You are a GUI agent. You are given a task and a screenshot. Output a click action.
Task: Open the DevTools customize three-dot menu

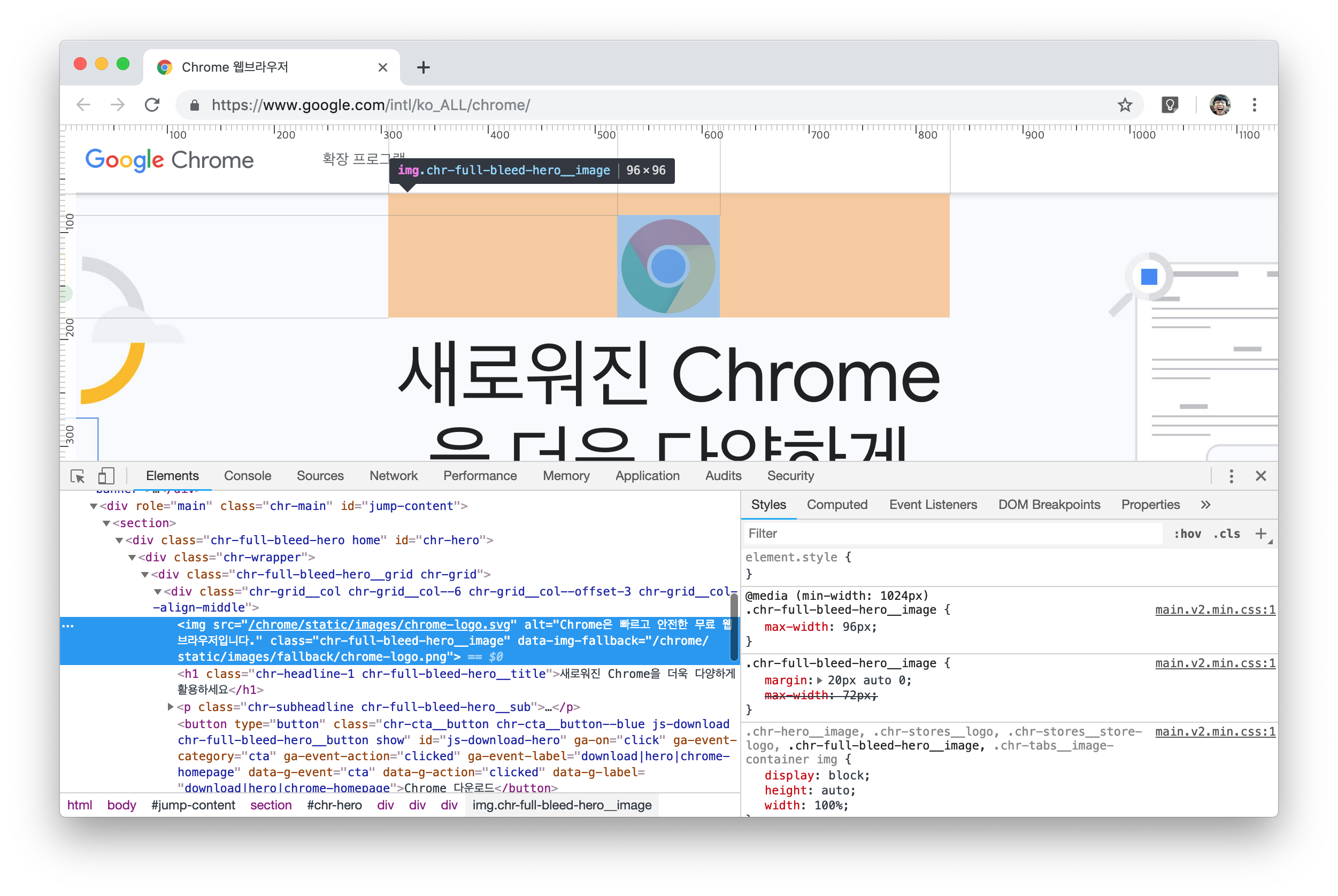[1231, 476]
